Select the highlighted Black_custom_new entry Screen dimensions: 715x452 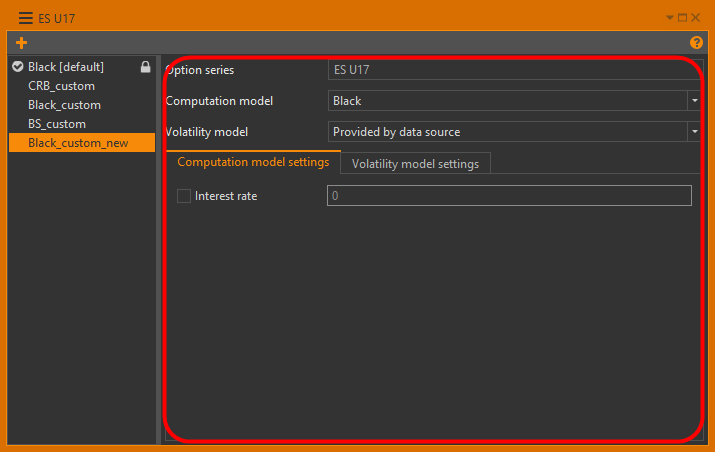click(78, 143)
